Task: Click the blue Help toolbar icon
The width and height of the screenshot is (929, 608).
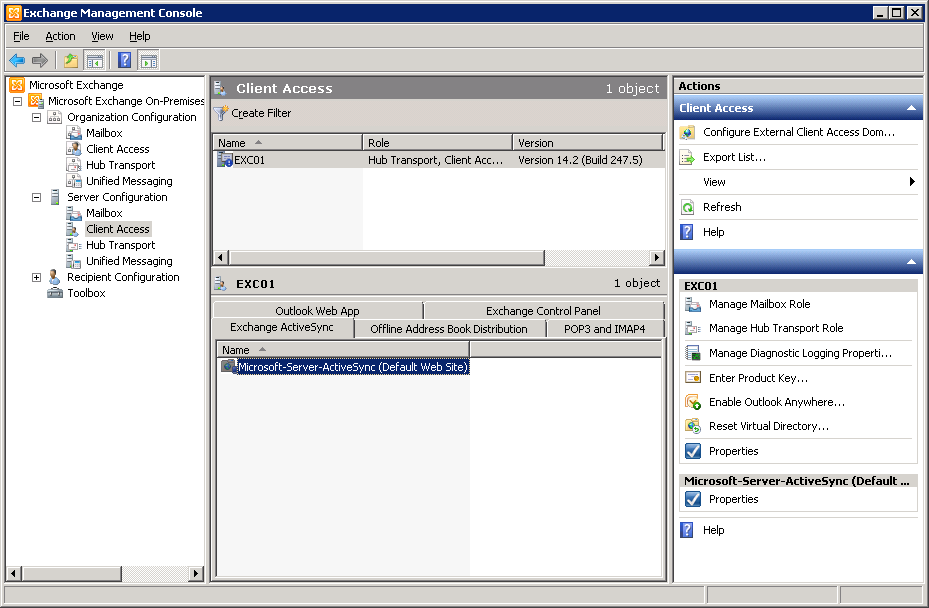Action: [124, 60]
